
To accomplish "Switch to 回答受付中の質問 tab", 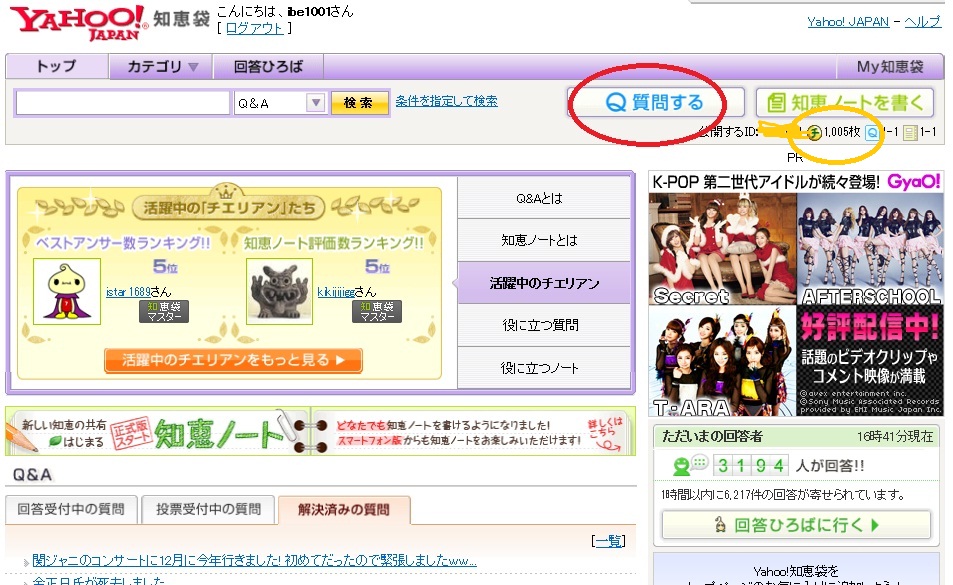I will 71,509.
